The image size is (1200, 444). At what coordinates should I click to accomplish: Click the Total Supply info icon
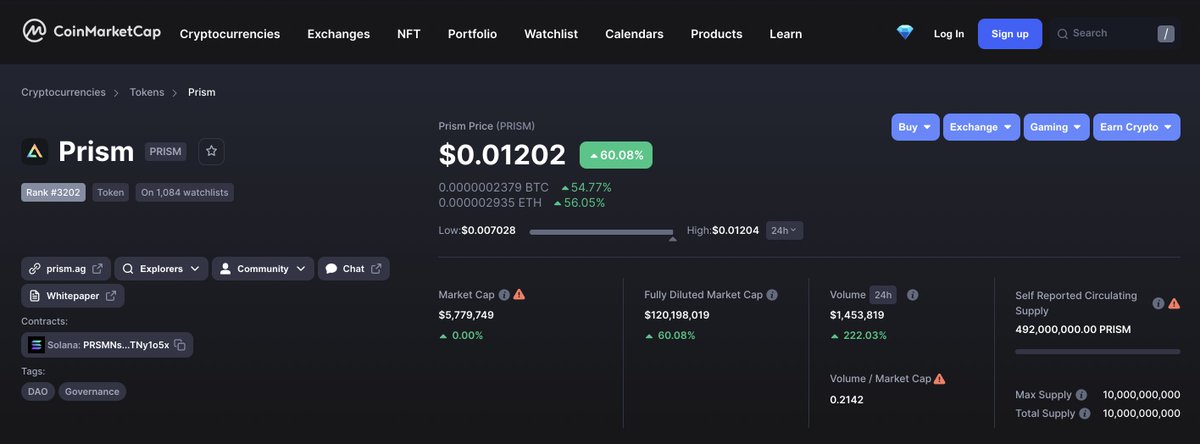point(1085,413)
